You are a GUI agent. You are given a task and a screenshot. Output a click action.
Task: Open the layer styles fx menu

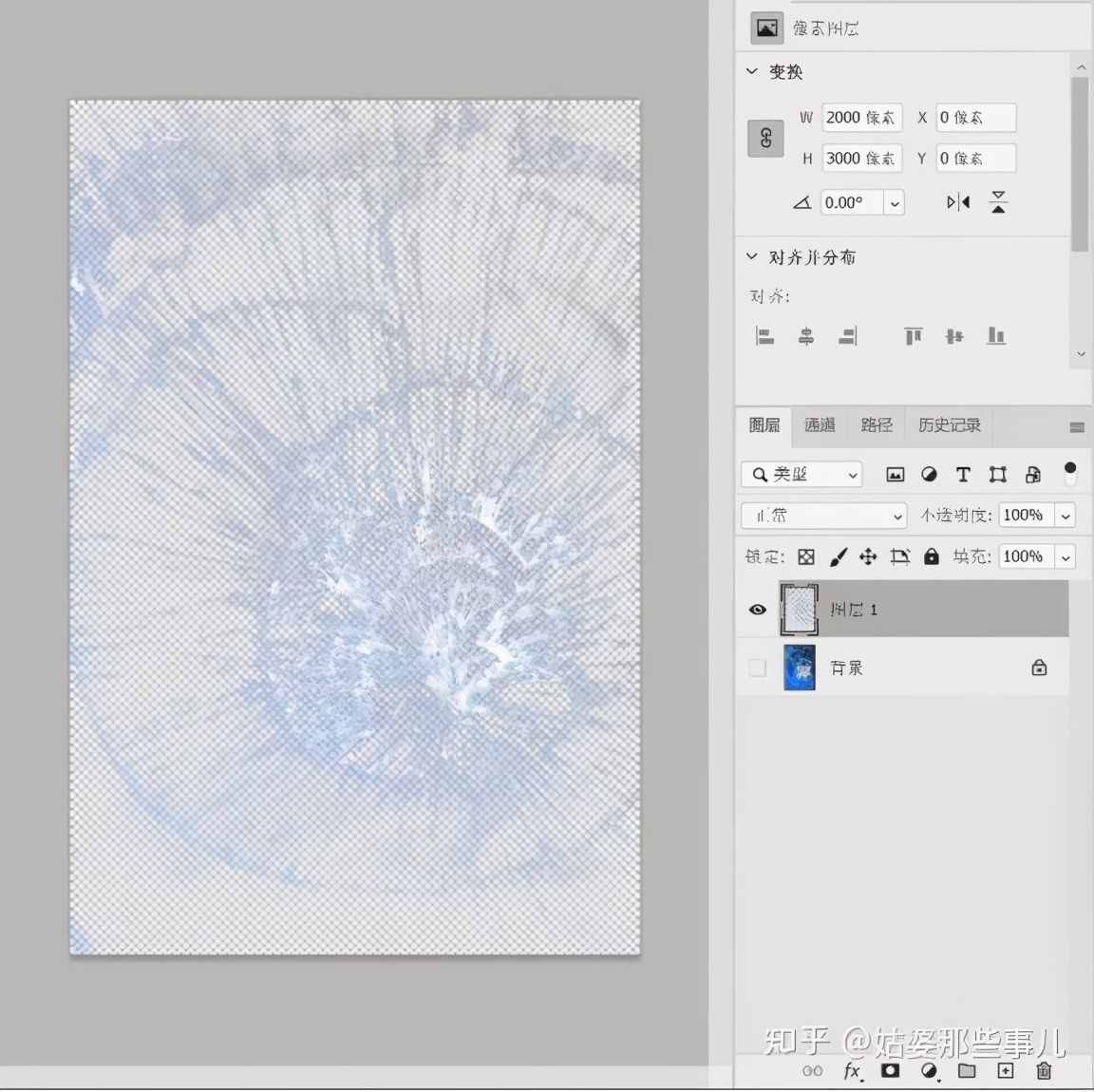click(852, 1071)
